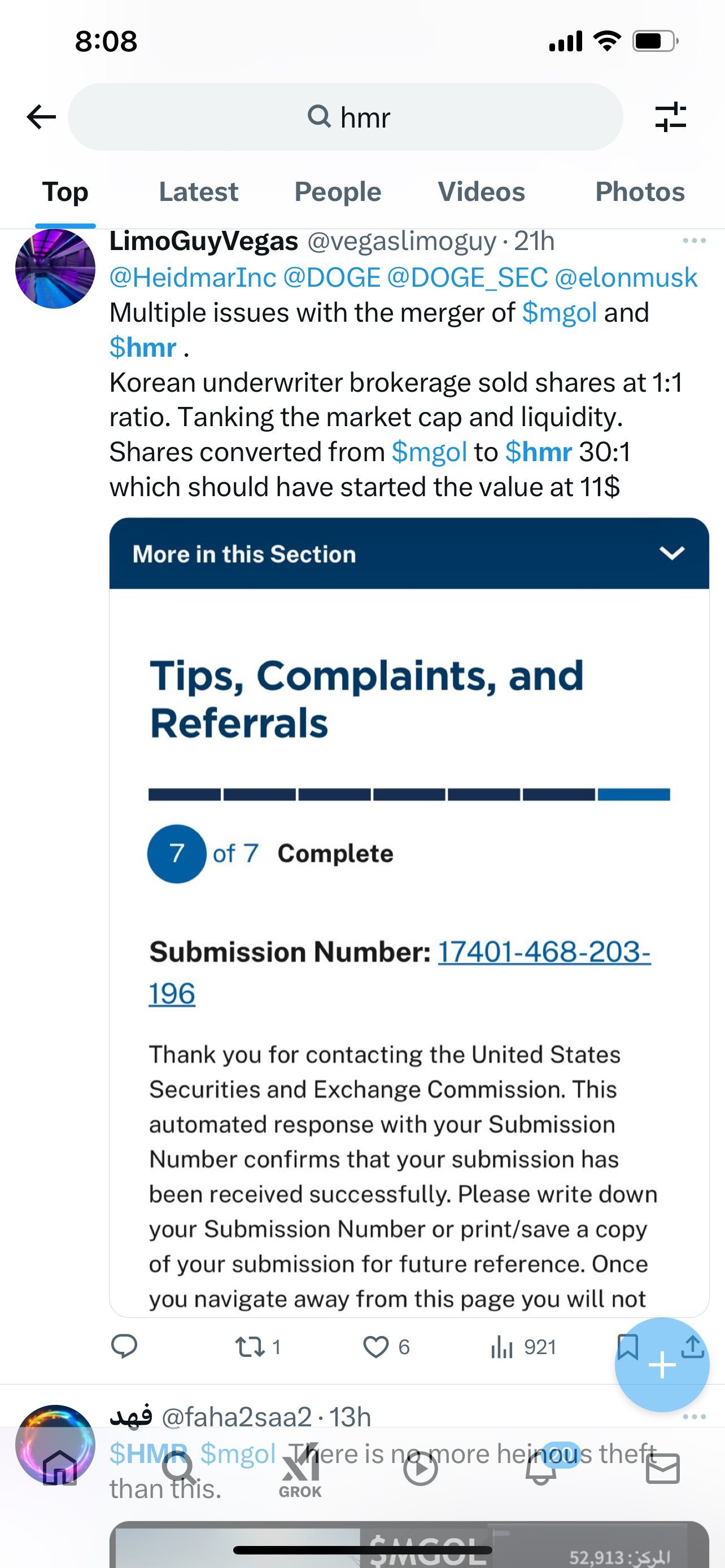Tap the hmr search input field

[345, 117]
